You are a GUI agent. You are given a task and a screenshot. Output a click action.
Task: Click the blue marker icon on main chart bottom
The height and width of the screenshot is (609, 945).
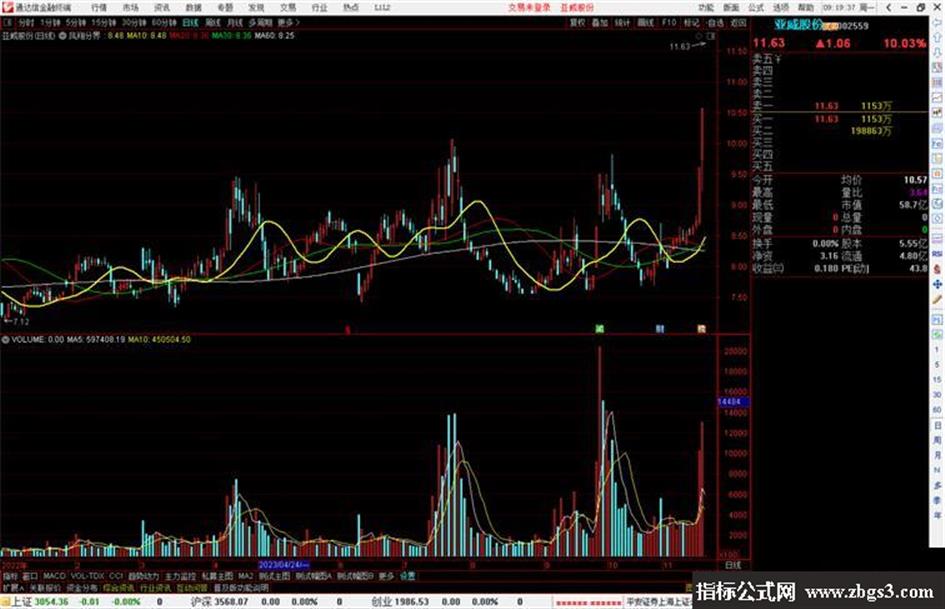click(660, 329)
